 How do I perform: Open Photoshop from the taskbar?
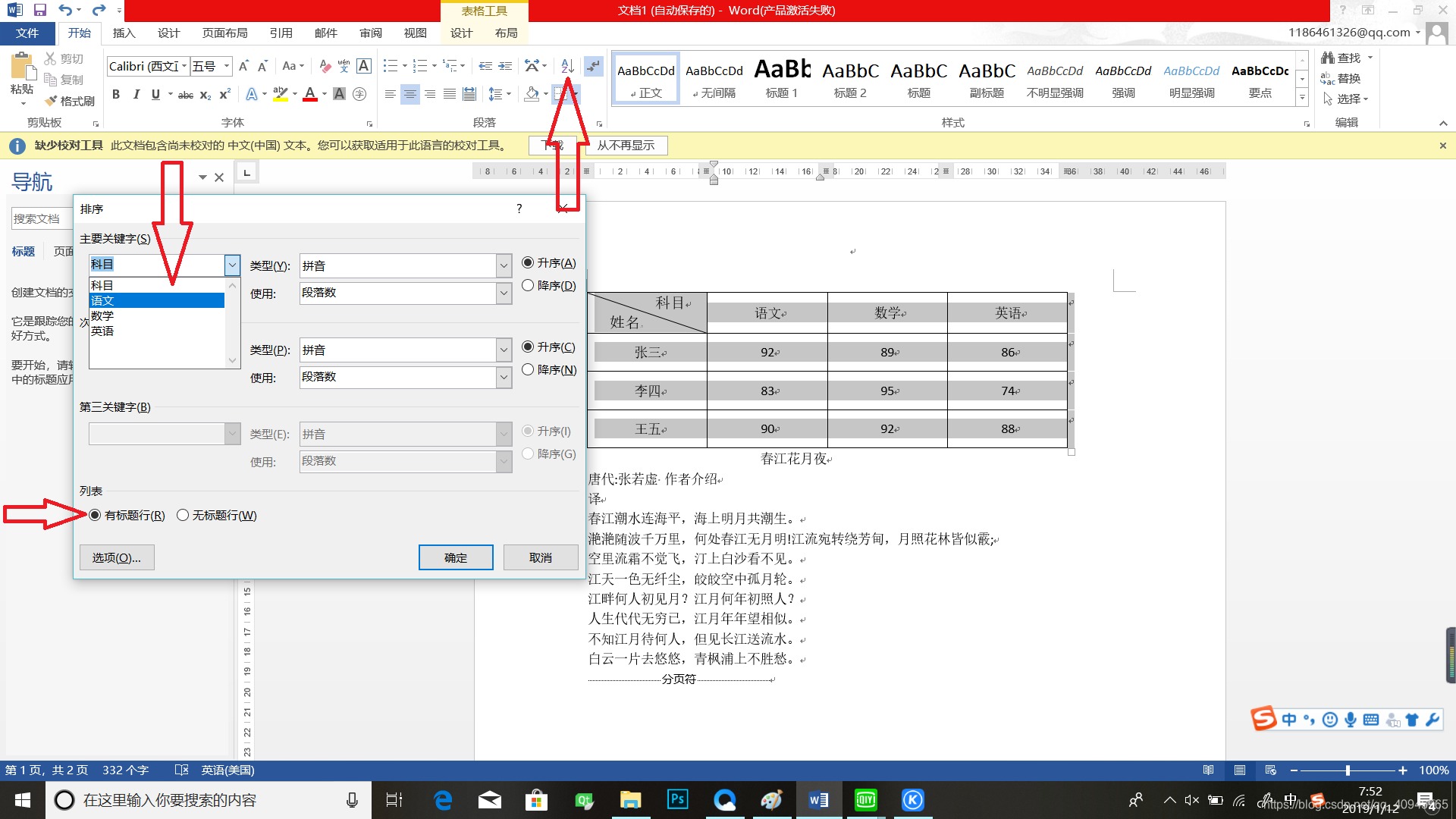(677, 799)
